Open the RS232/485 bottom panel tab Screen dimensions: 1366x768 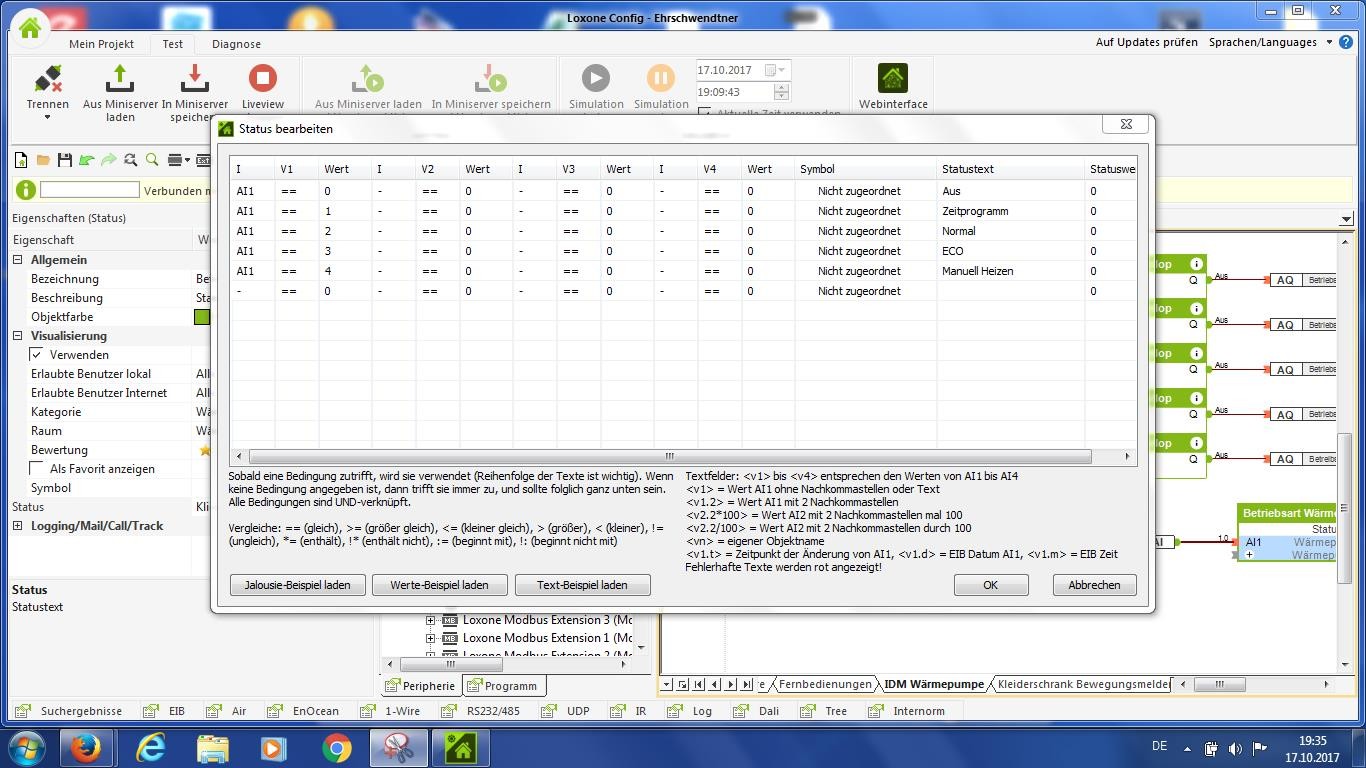(481, 711)
